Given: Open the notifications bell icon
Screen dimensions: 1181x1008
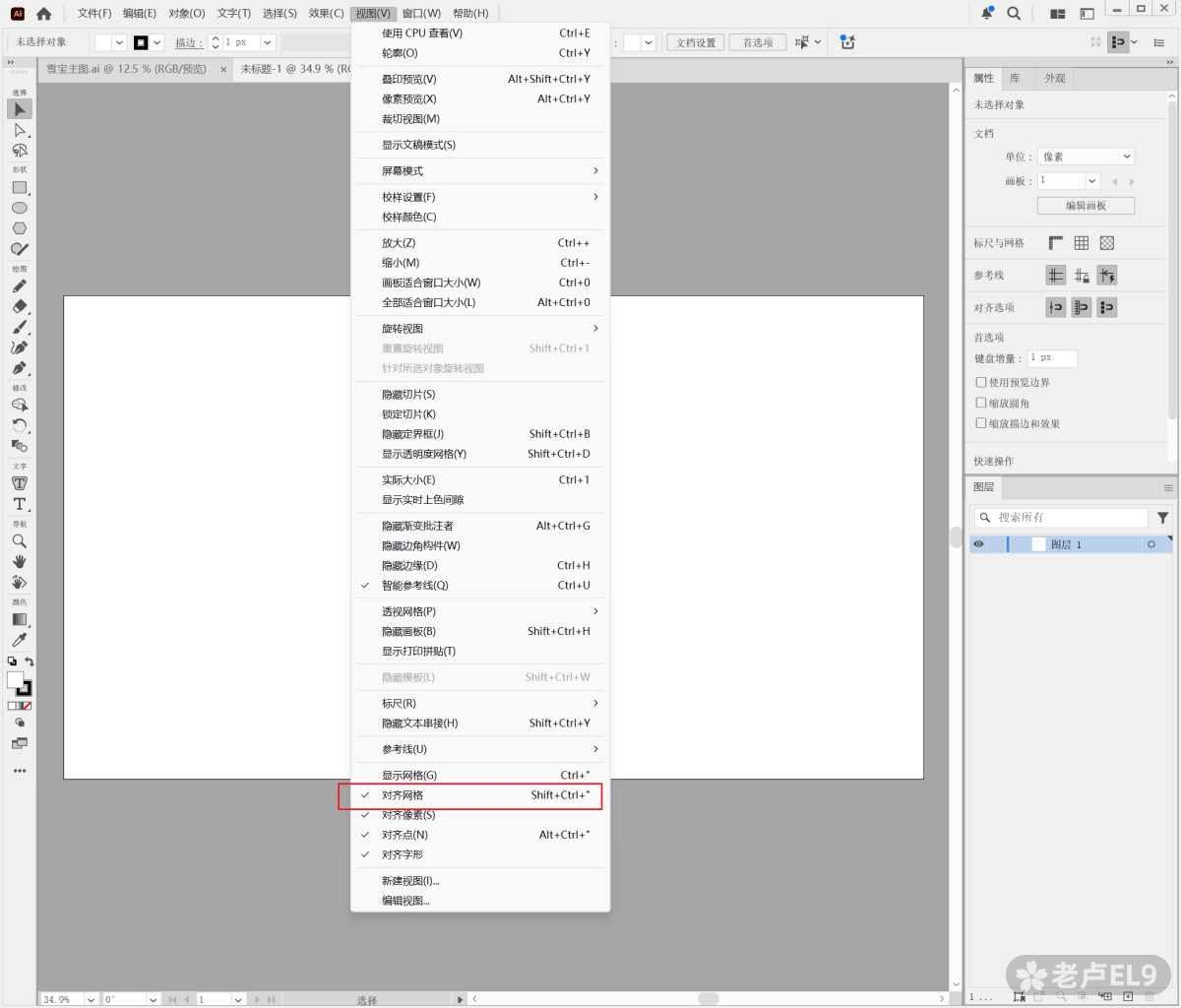Looking at the screenshot, I should 987,13.
